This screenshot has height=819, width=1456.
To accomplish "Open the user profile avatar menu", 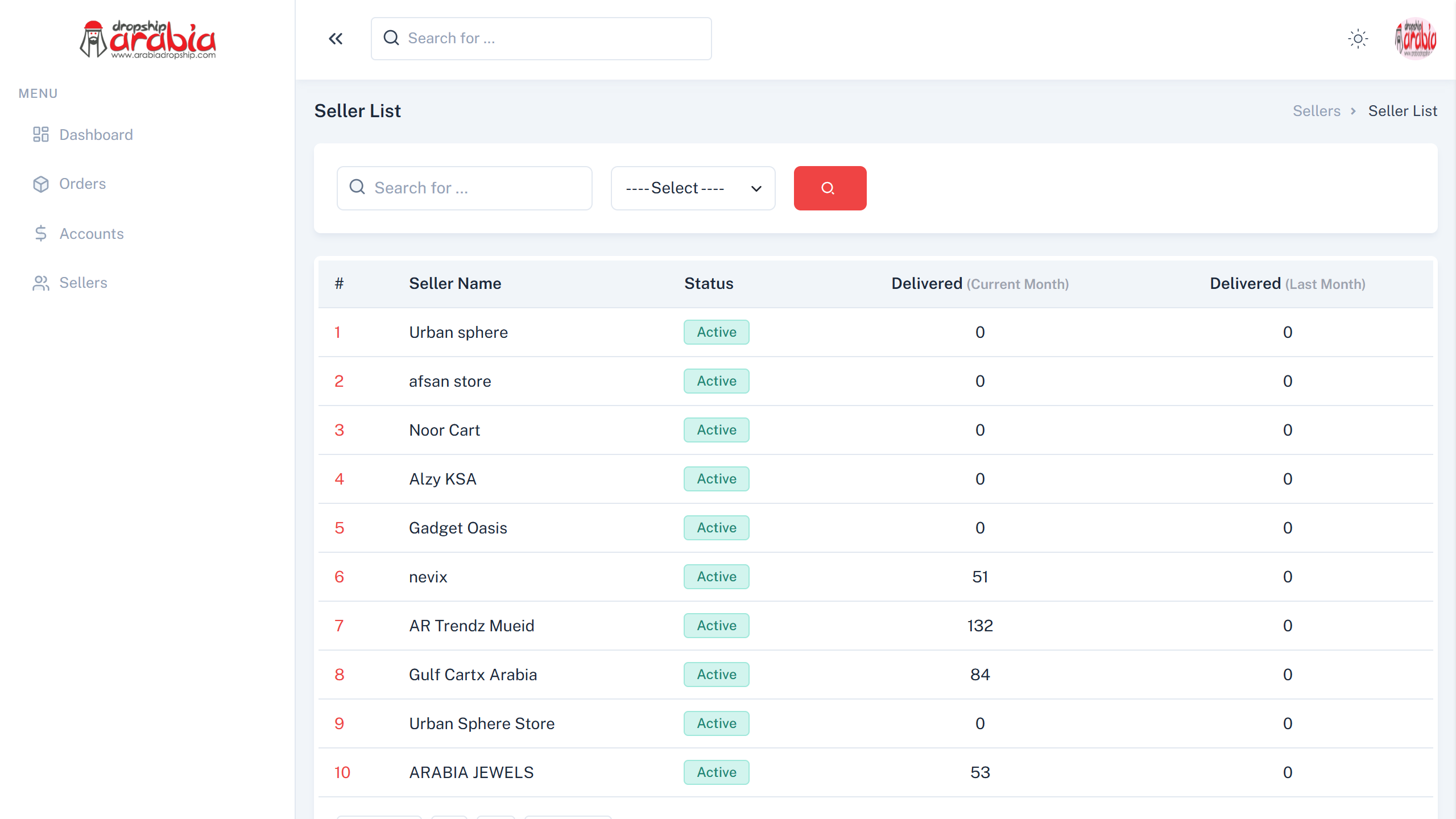I will tap(1416, 39).
